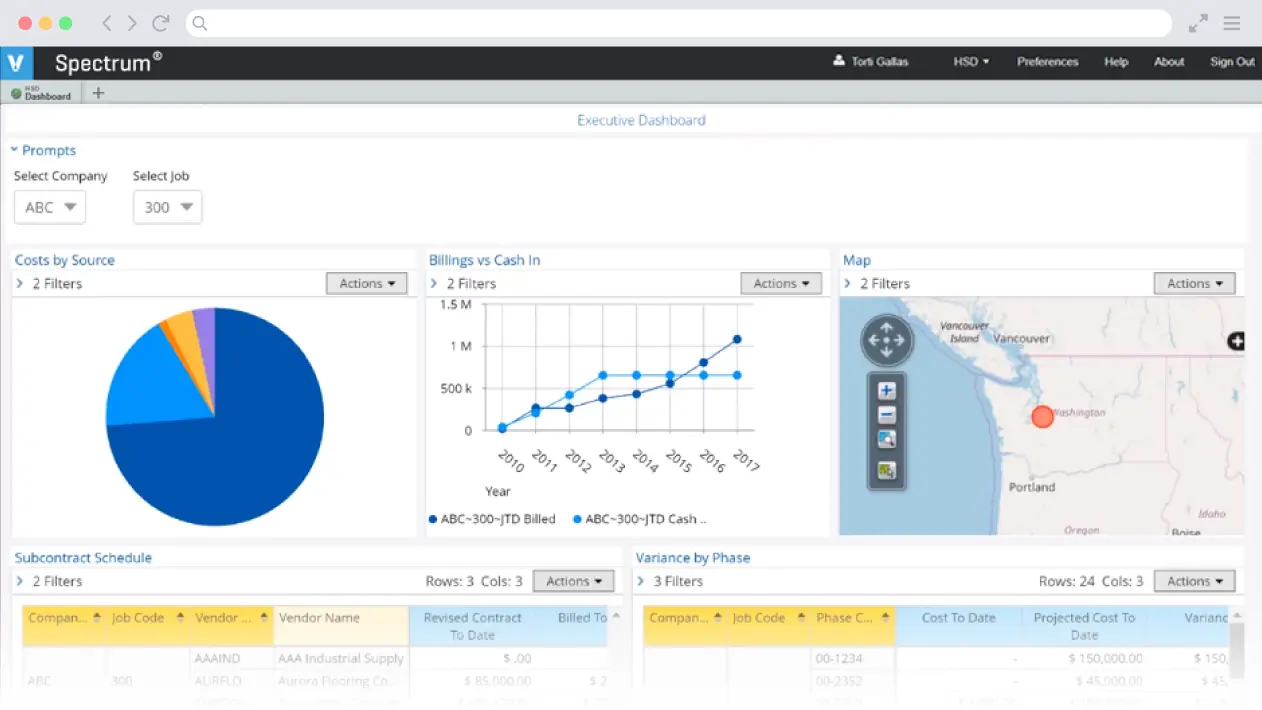Screen dimensions: 1262x710
Task: Click the 2017 JTD Billed data point
Action: pos(737,340)
